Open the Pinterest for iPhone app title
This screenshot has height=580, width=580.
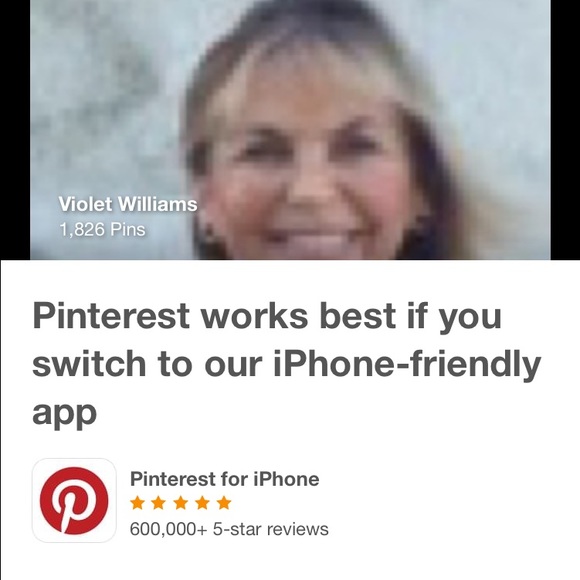point(225,479)
